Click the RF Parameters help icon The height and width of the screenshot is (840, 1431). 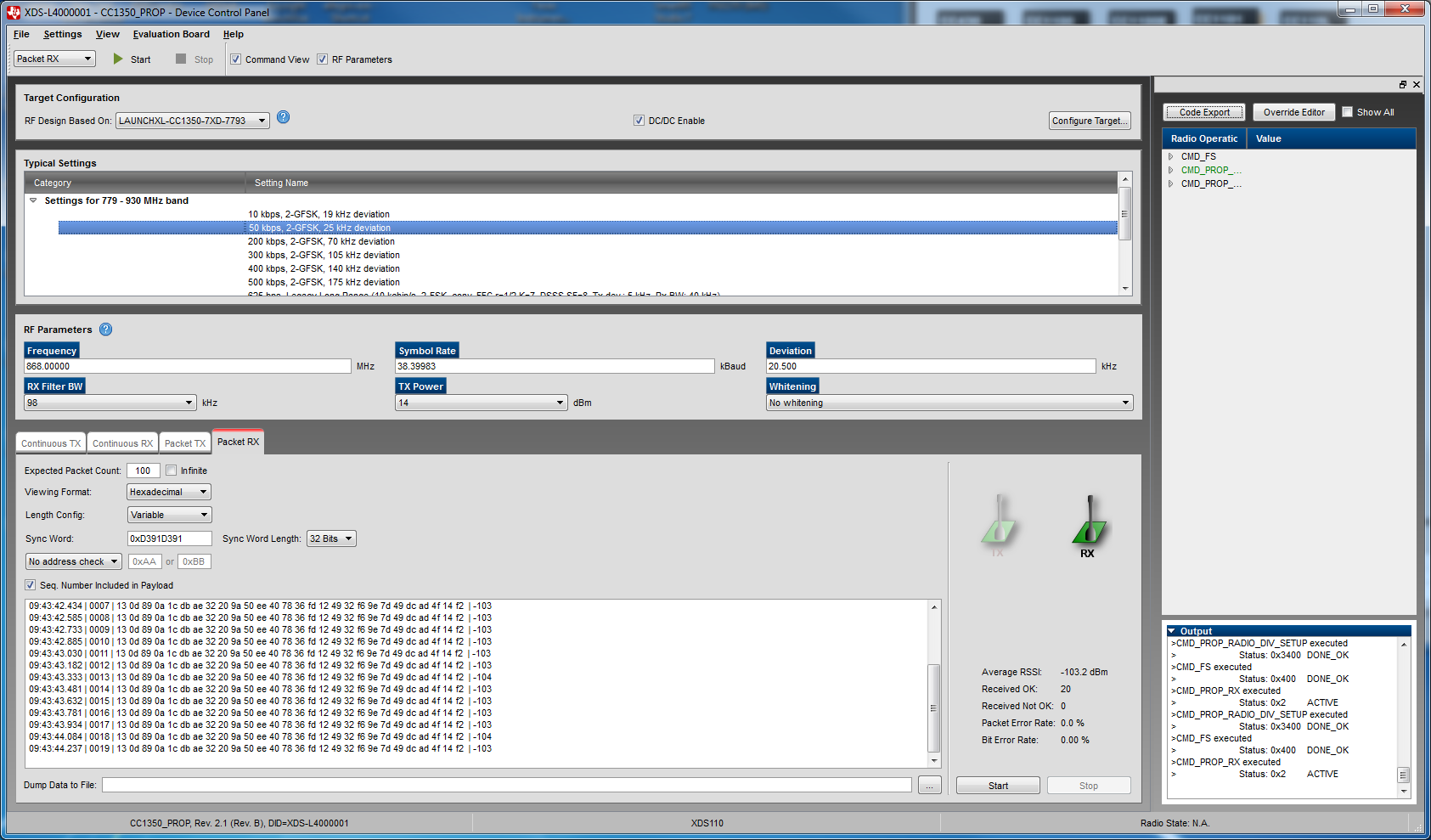(x=105, y=330)
